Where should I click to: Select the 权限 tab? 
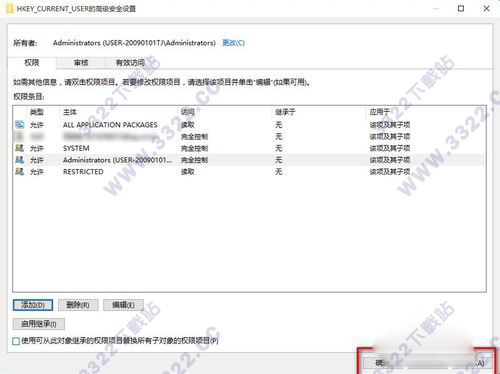point(32,63)
